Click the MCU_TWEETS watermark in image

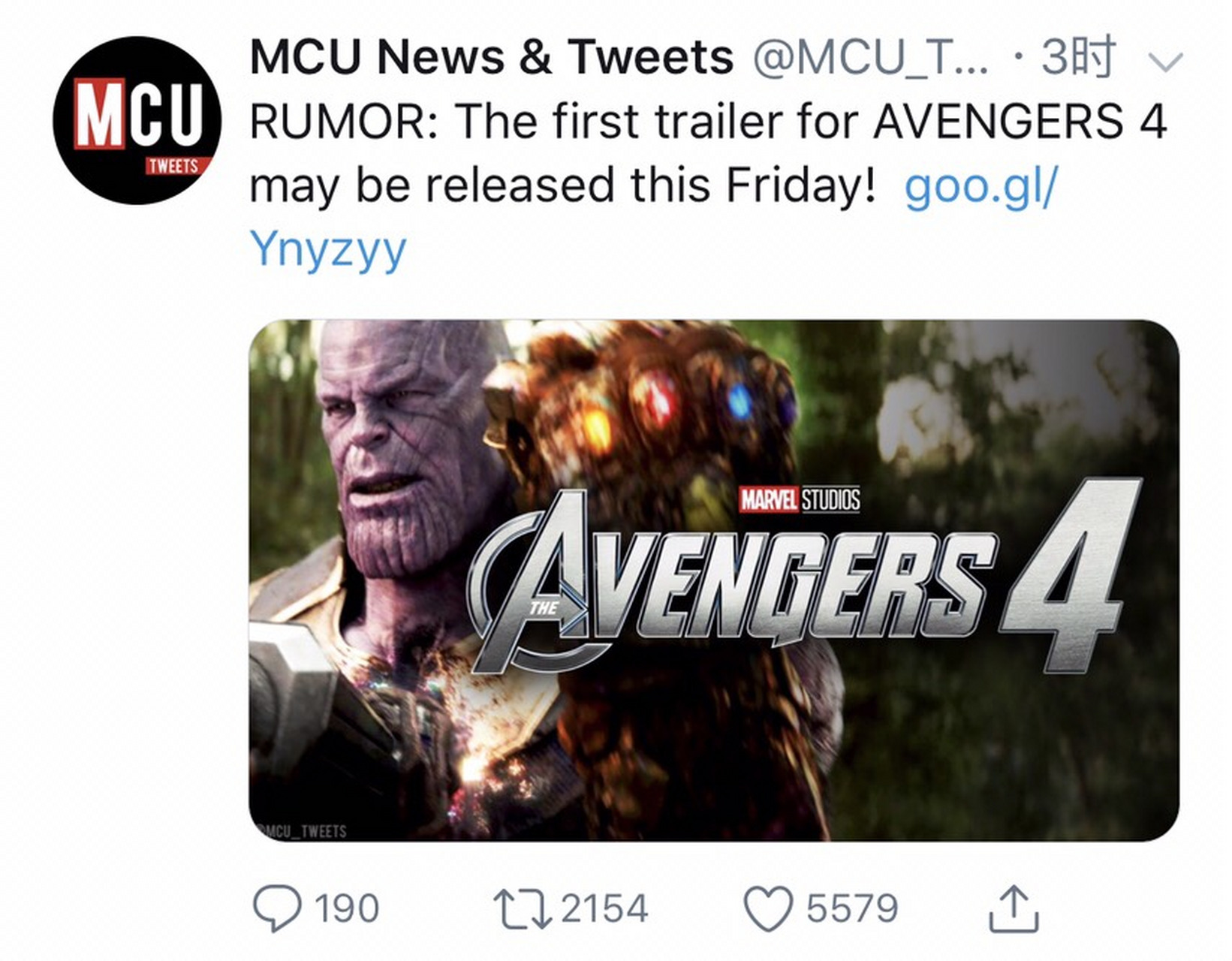[302, 831]
